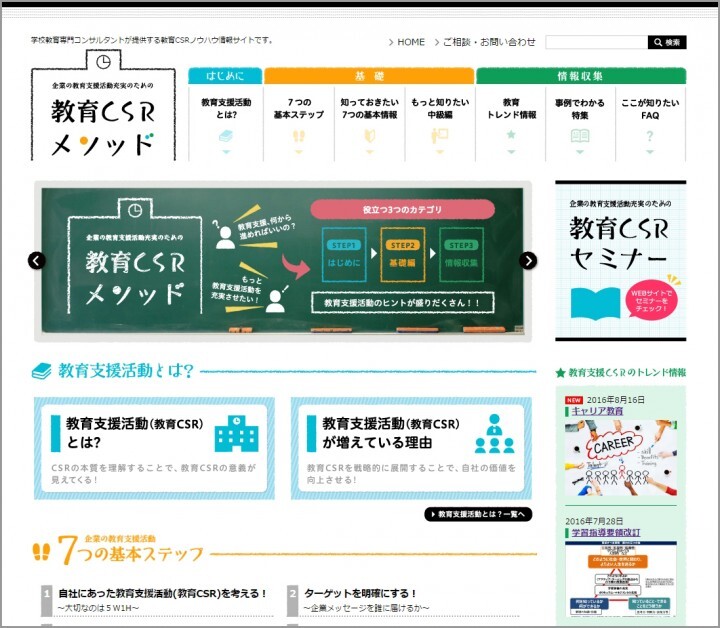Open the 7つの基本ステップ menu item
Image resolution: width=720 pixels, height=628 pixels.
click(299, 124)
